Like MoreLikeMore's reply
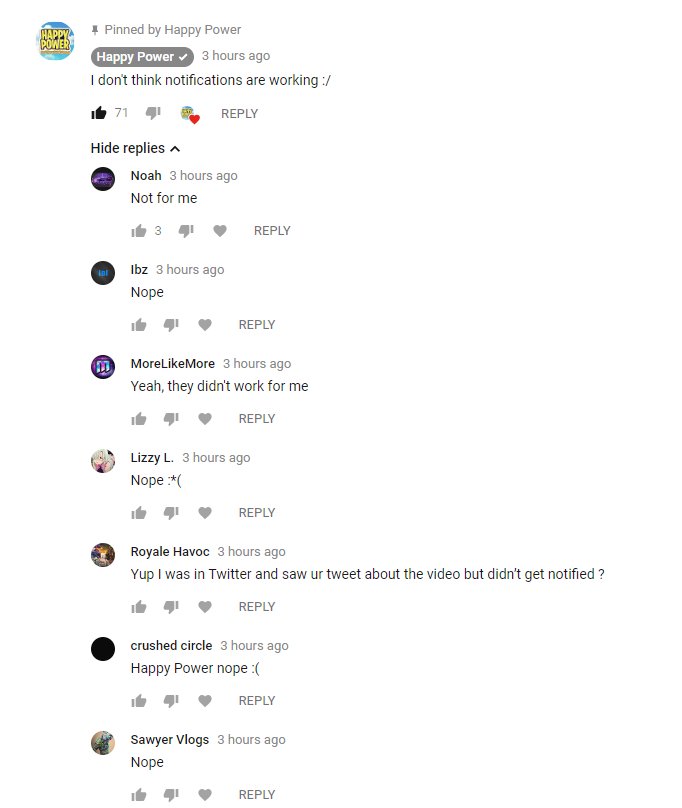 click(x=139, y=419)
